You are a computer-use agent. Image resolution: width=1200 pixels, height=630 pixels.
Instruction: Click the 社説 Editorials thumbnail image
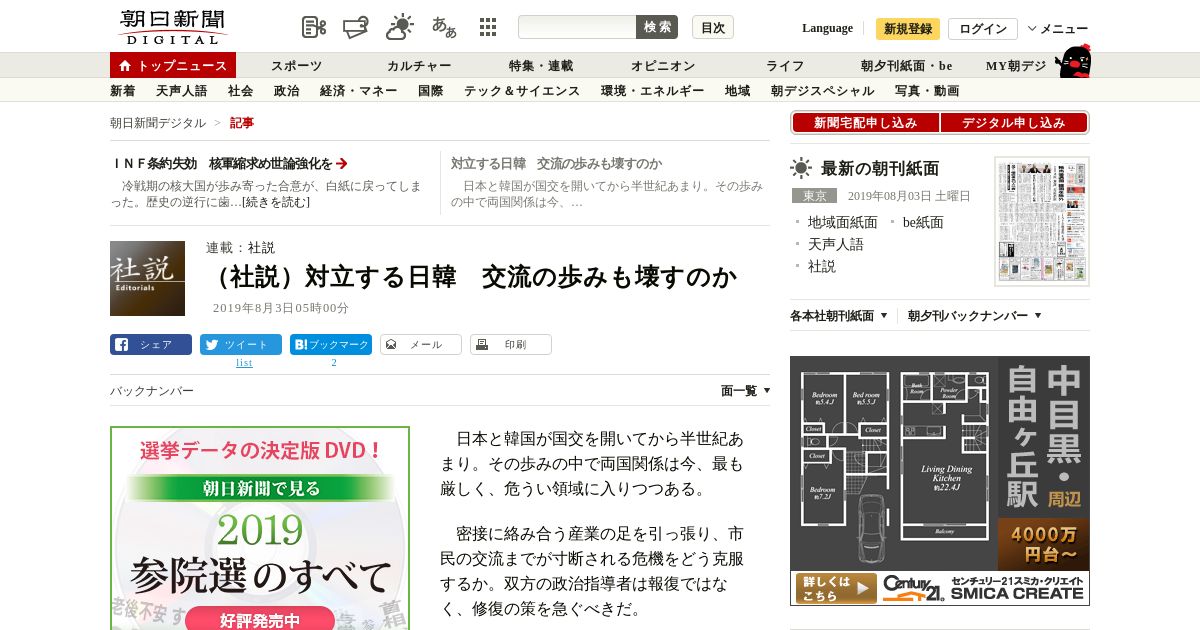point(147,278)
